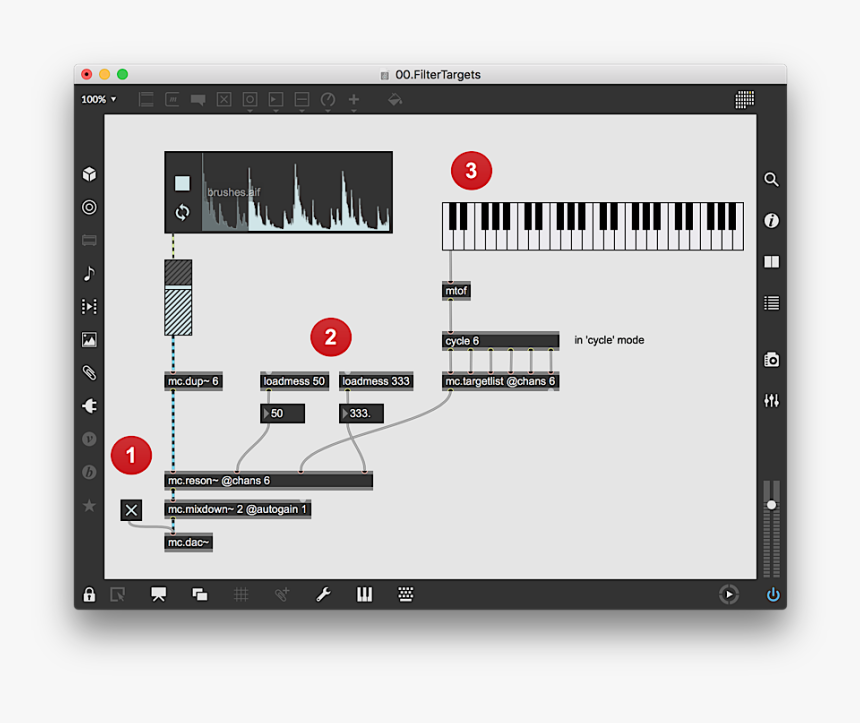
Task: Enable presentation mode from the bottom toolbar
Action: click(158, 593)
